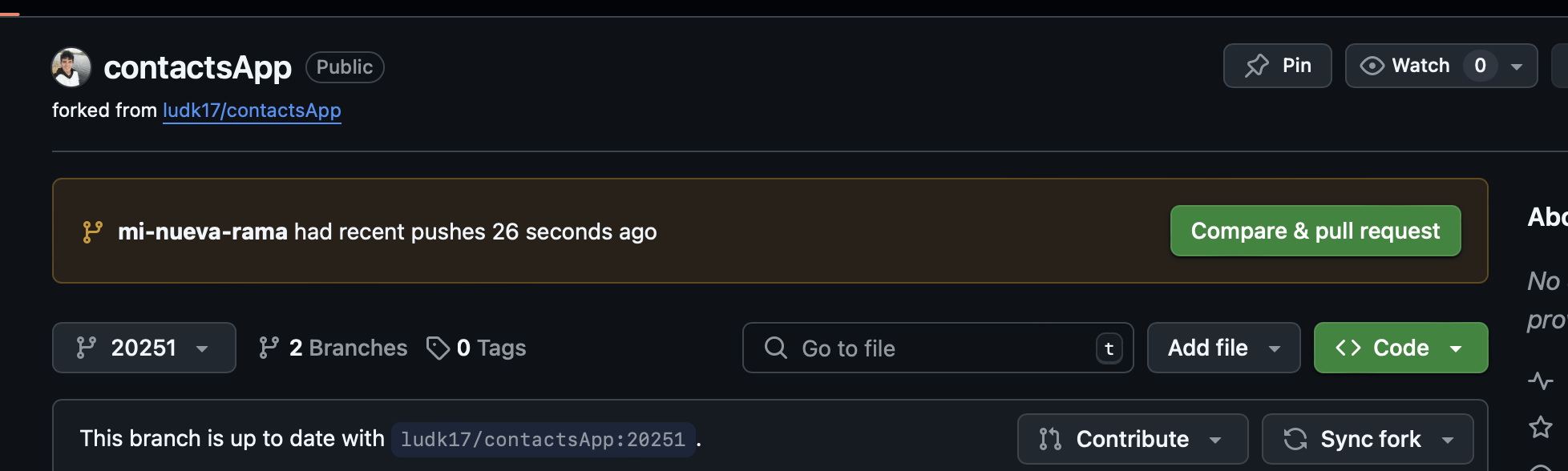Click the user avatar next to contactsApp
Viewport: 1568px width, 471px height.
pyautogui.click(x=71, y=67)
